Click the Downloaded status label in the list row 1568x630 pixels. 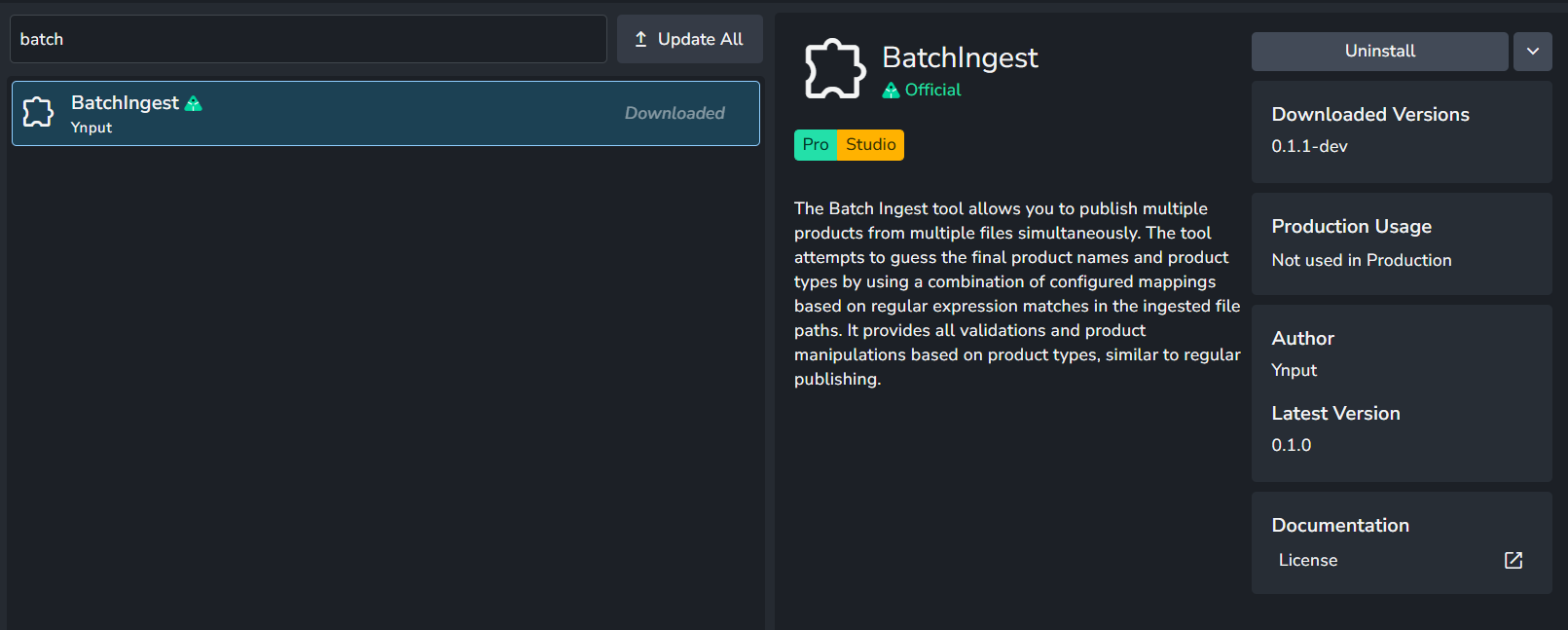(675, 113)
